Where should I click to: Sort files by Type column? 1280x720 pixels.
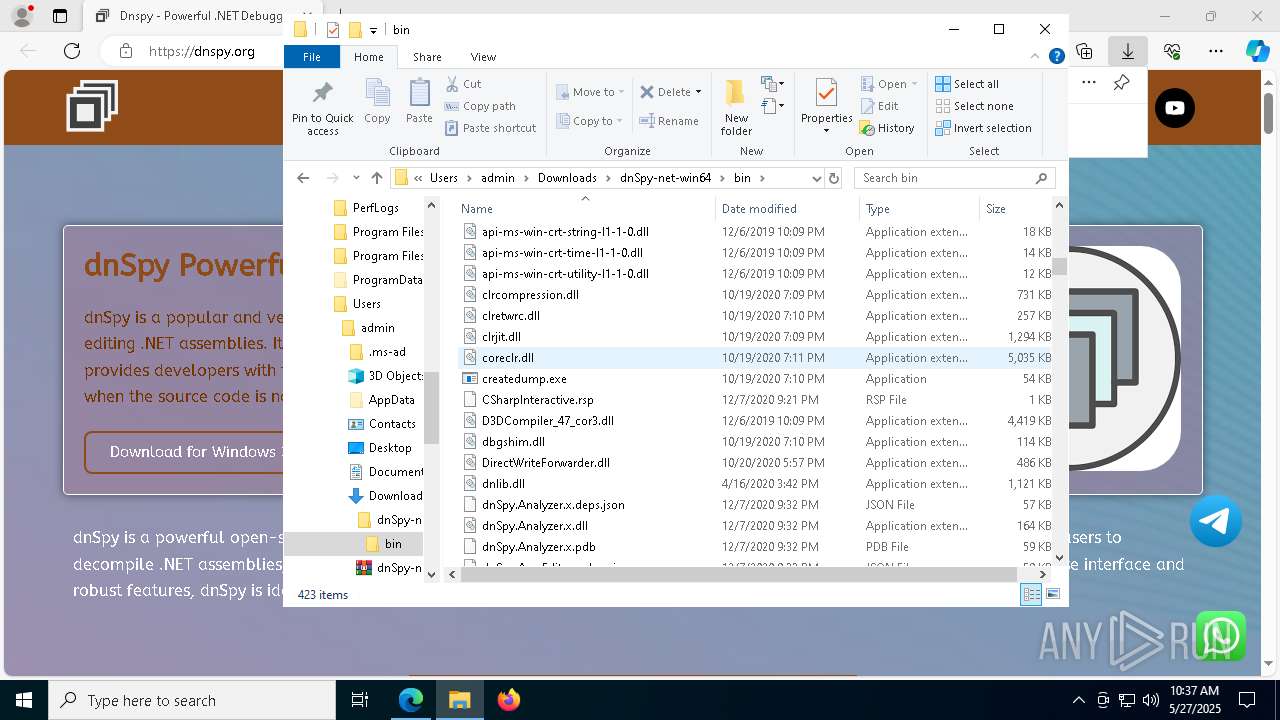pyautogui.click(x=919, y=209)
